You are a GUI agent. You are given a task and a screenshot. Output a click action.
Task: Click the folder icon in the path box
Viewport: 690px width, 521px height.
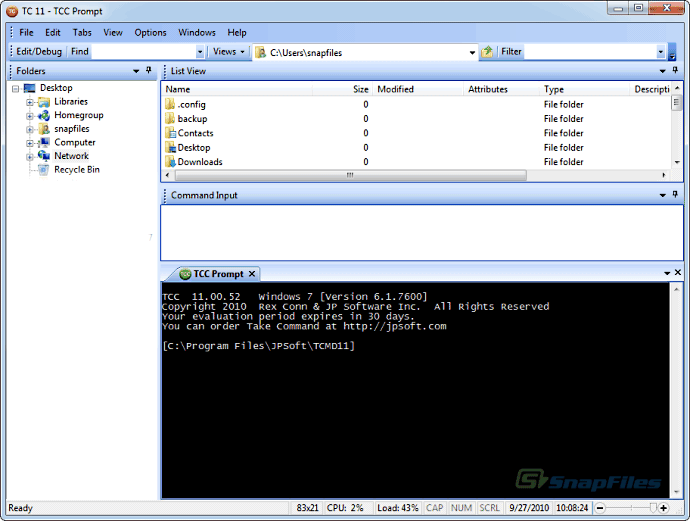click(261, 52)
